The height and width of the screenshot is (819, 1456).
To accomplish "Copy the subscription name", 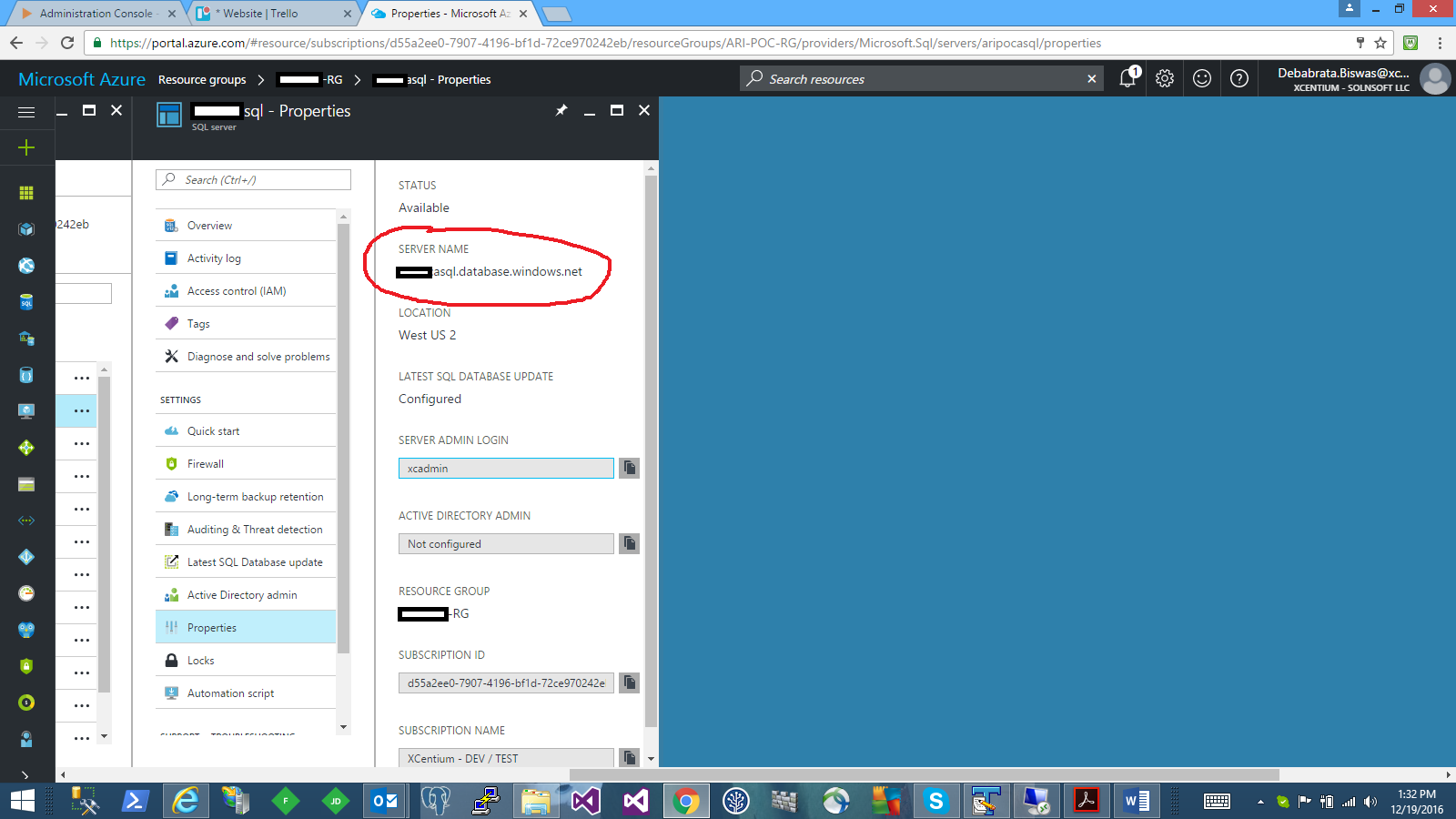I will [x=629, y=757].
